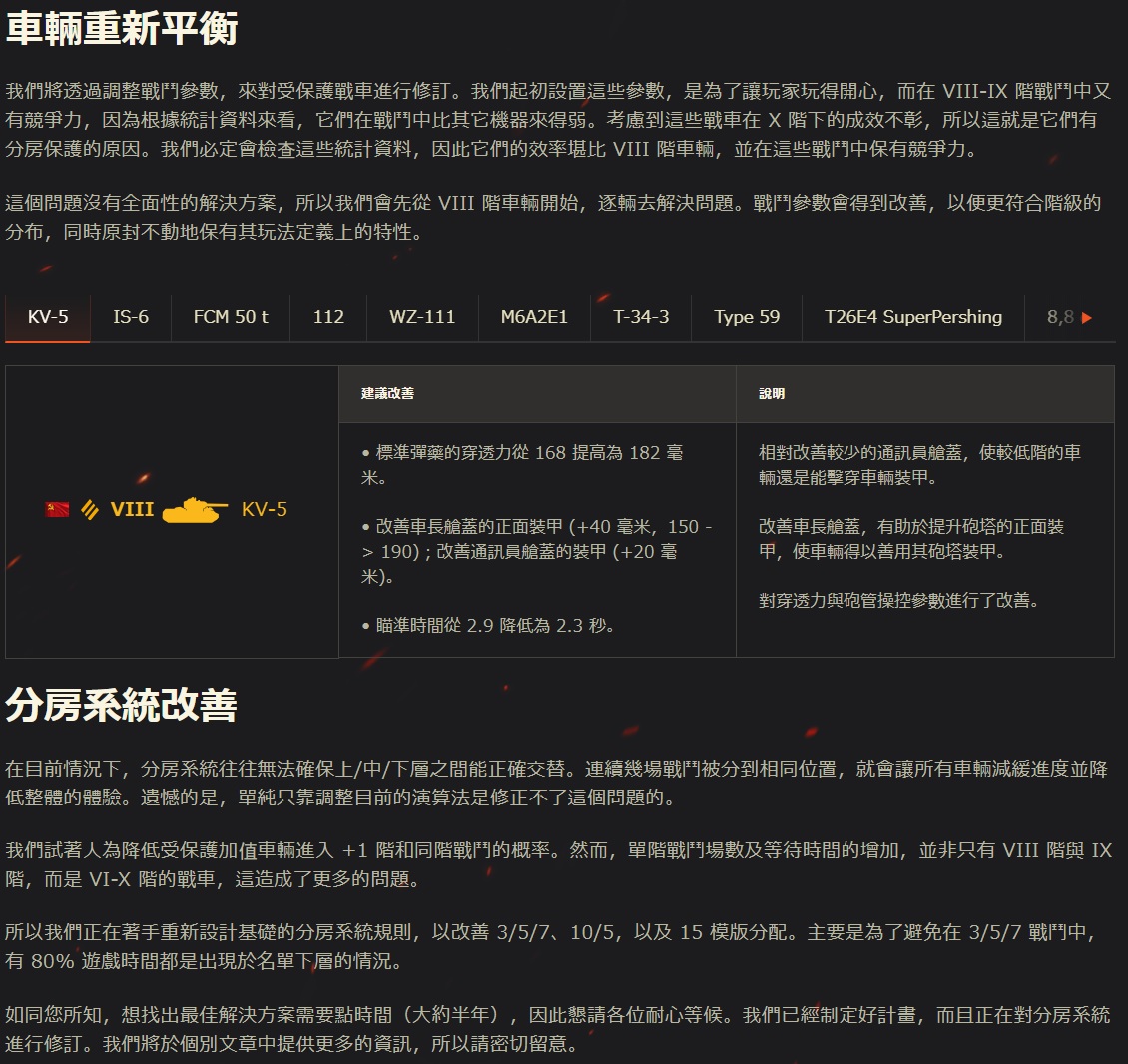Screen dimensions: 1128x1064
Task: Select the partially visible 8,8 tab
Action: (1061, 317)
